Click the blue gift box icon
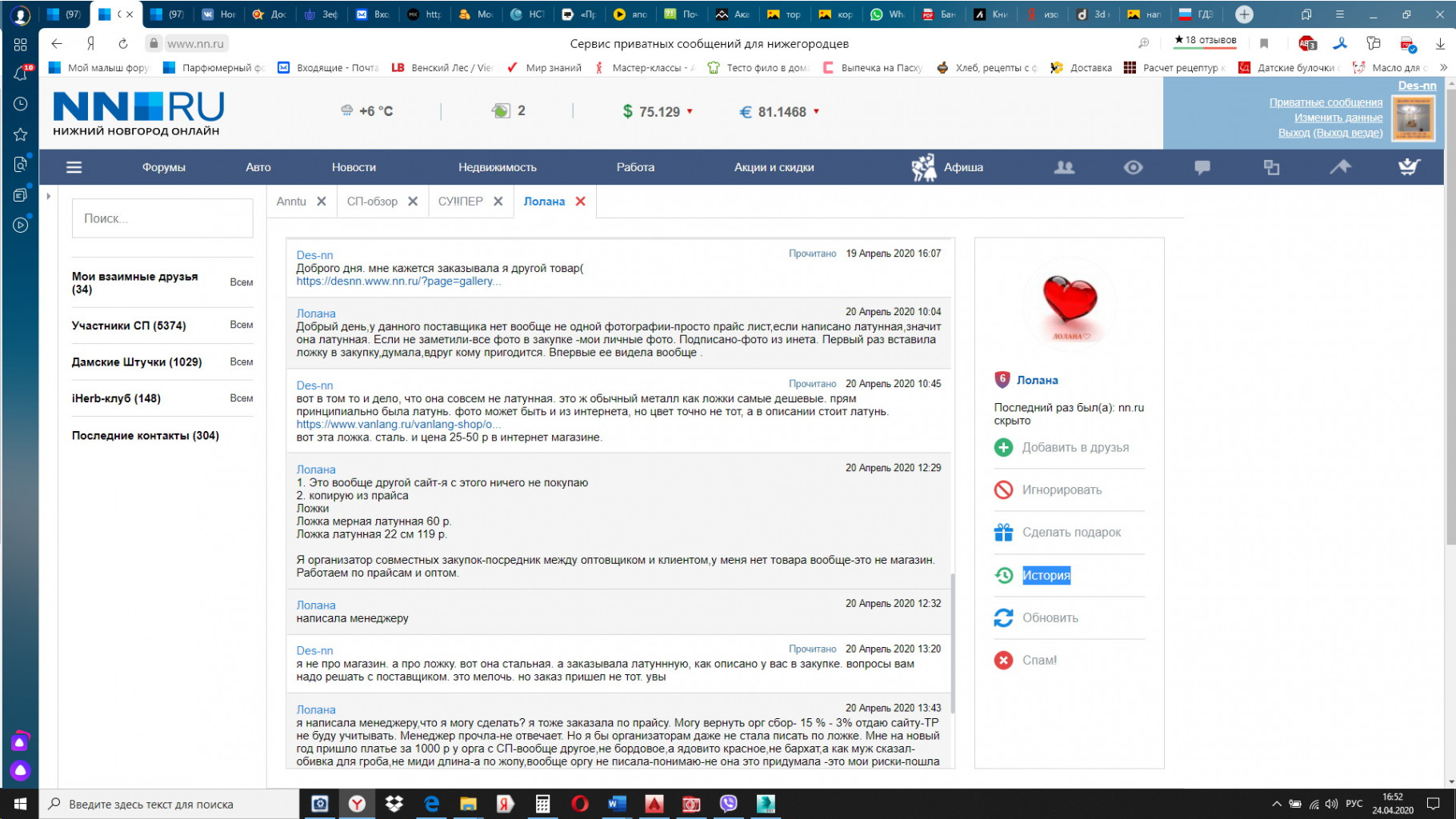 pos(1003,533)
